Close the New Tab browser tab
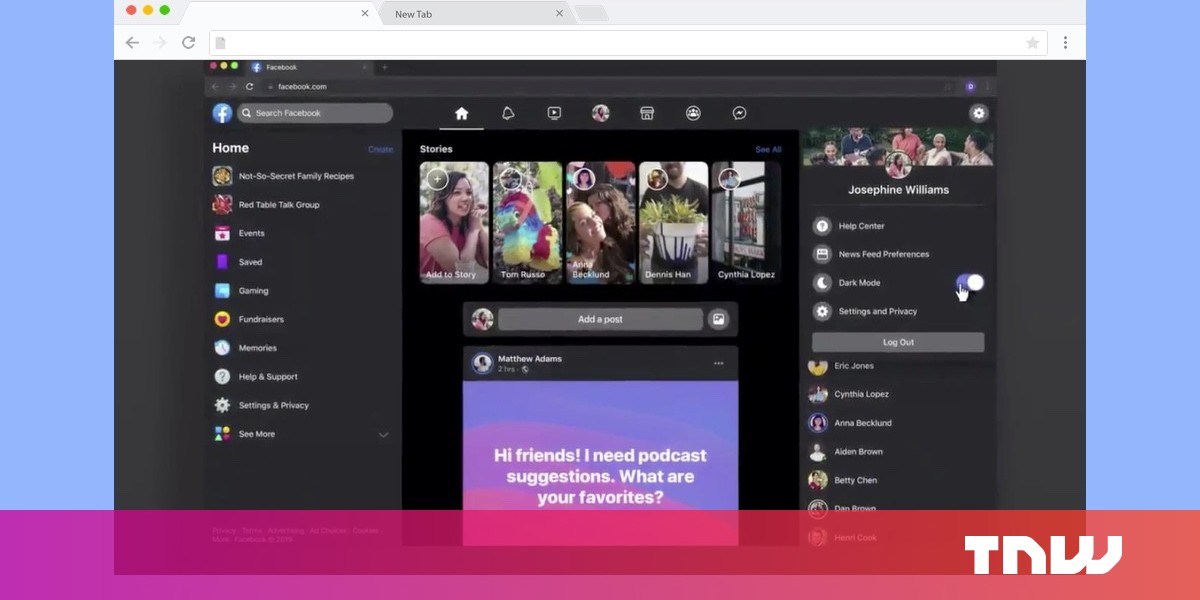This screenshot has height=600, width=1200. tap(559, 14)
